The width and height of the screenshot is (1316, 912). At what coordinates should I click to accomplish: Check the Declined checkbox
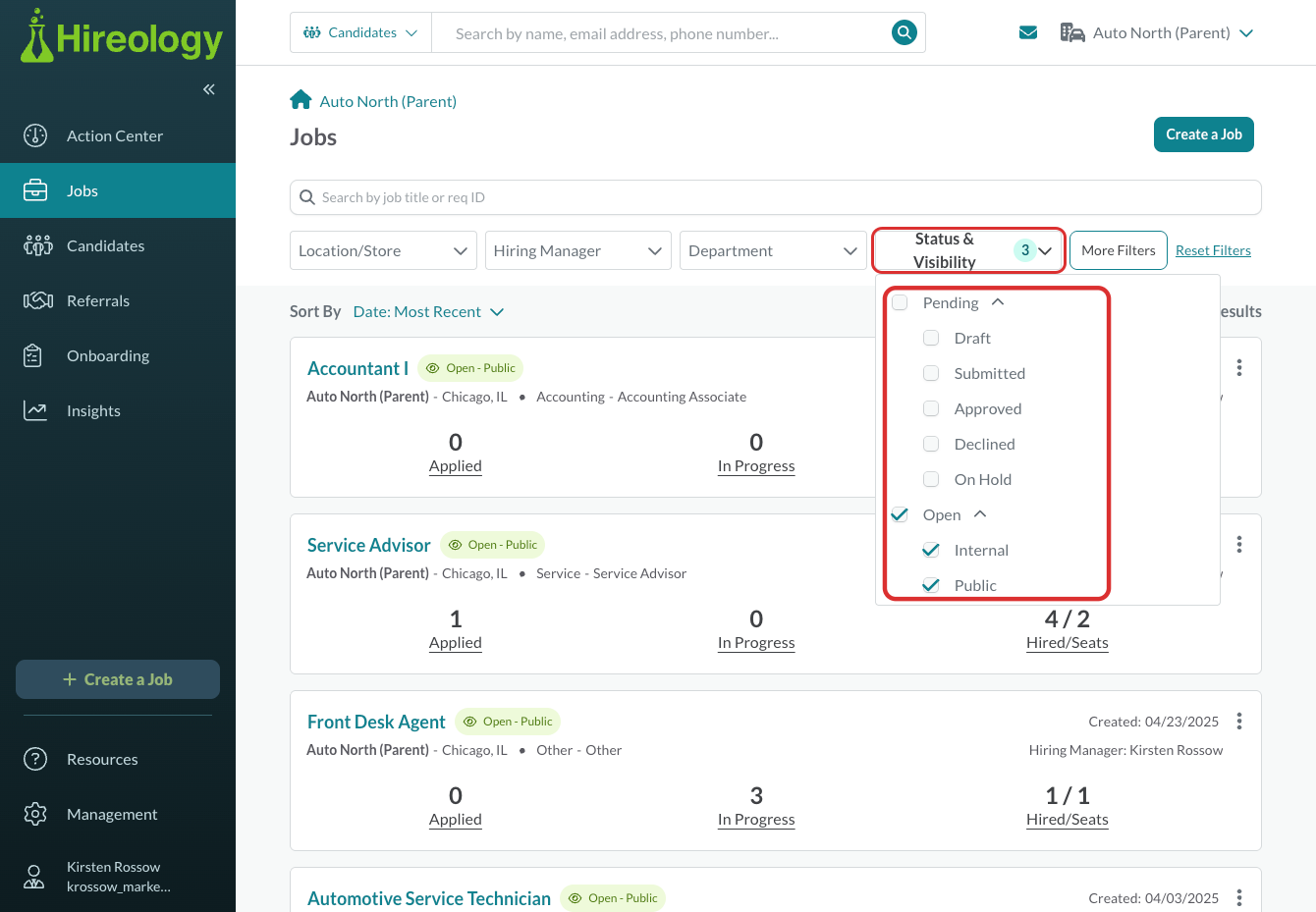tap(931, 444)
